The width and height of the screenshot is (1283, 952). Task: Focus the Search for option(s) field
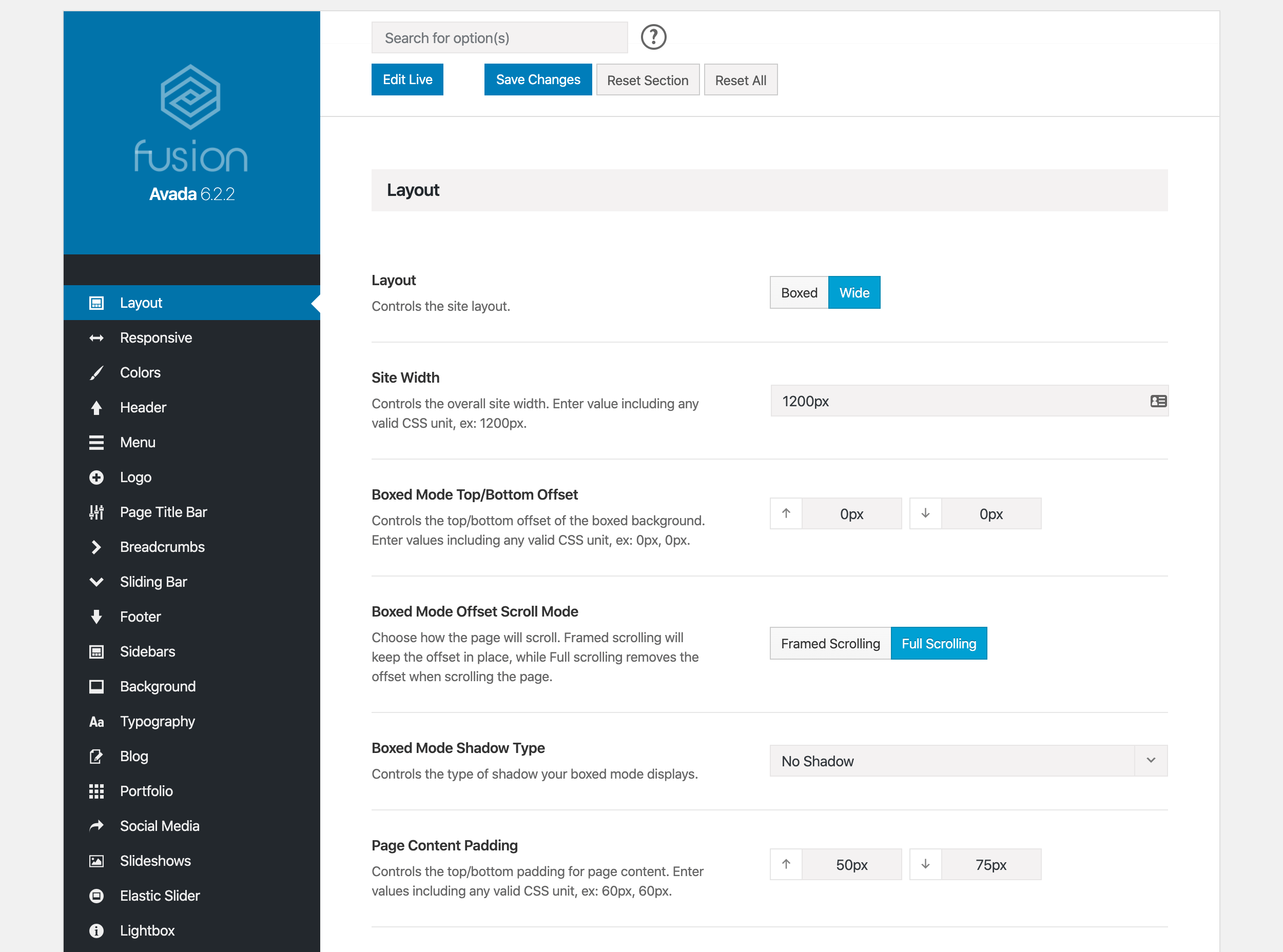click(499, 38)
